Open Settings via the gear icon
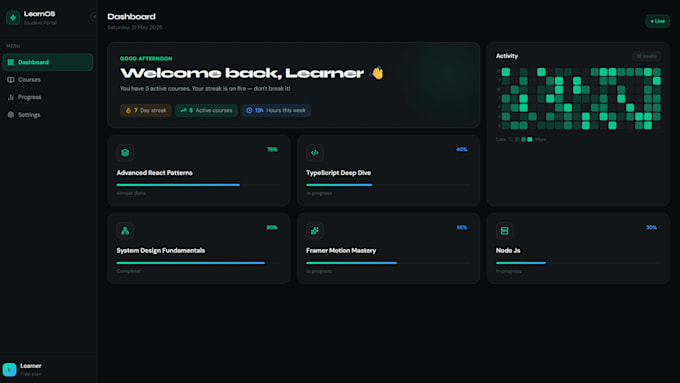Viewport: 680px width, 383px height. click(11, 115)
